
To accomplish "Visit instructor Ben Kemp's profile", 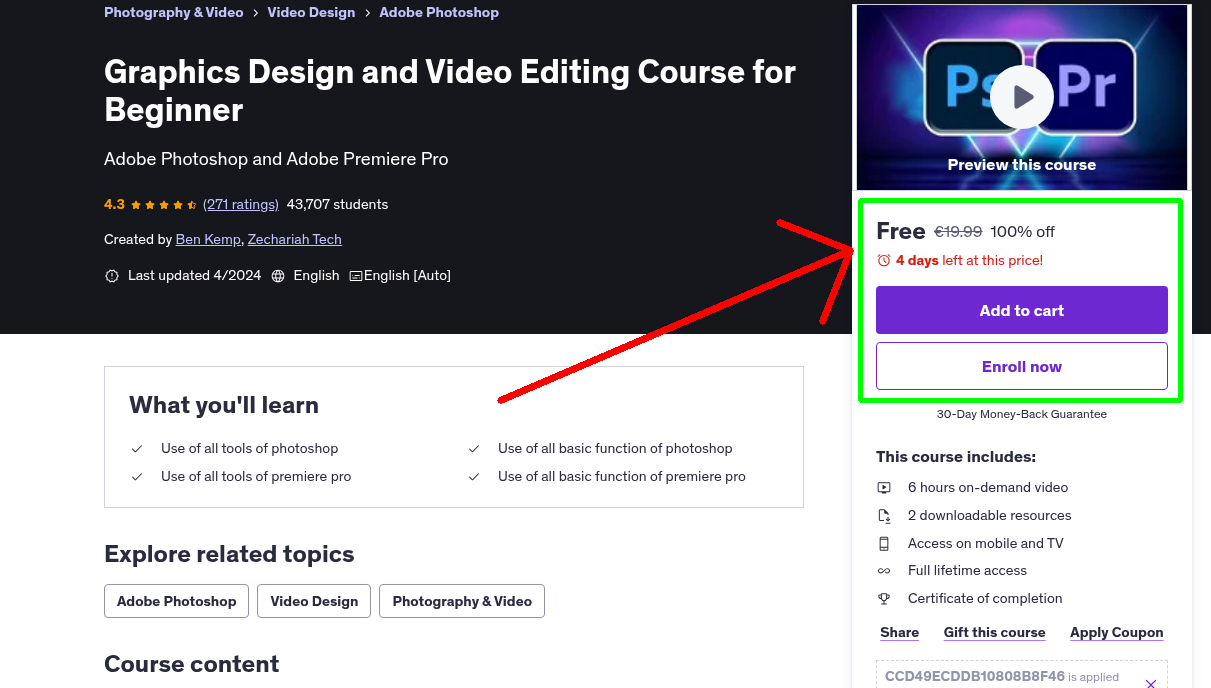I will (x=208, y=239).
